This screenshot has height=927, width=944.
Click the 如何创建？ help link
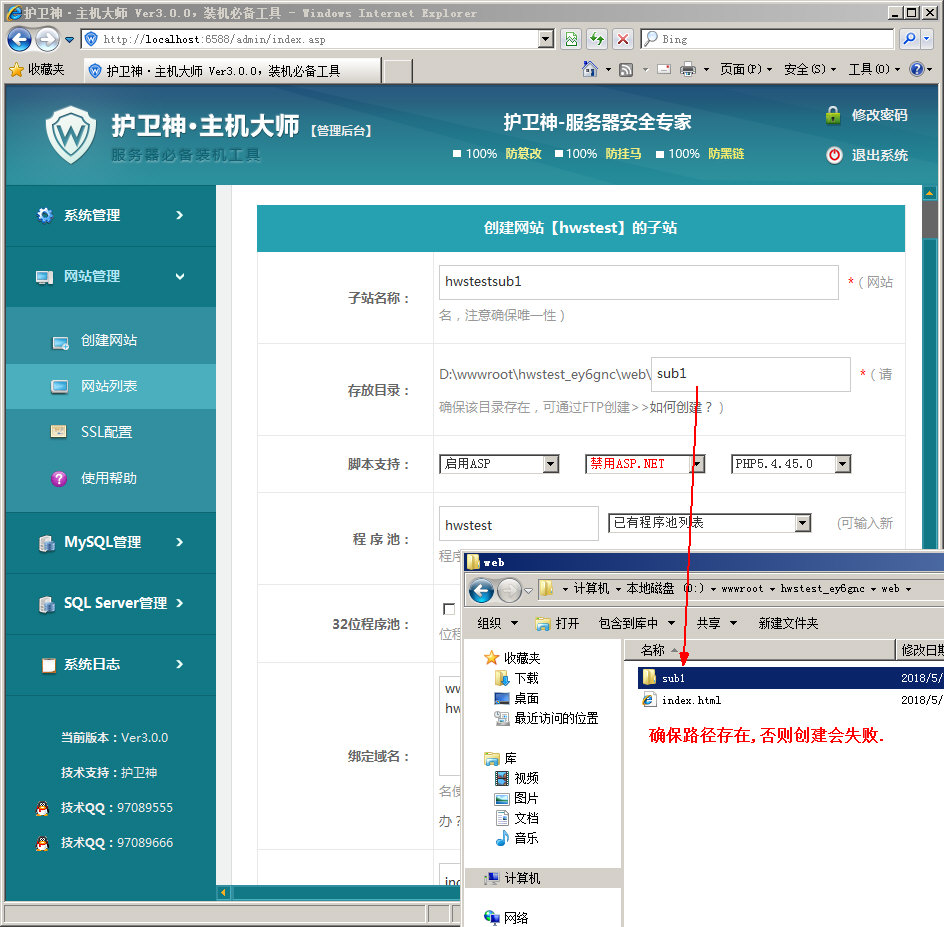tap(682, 407)
